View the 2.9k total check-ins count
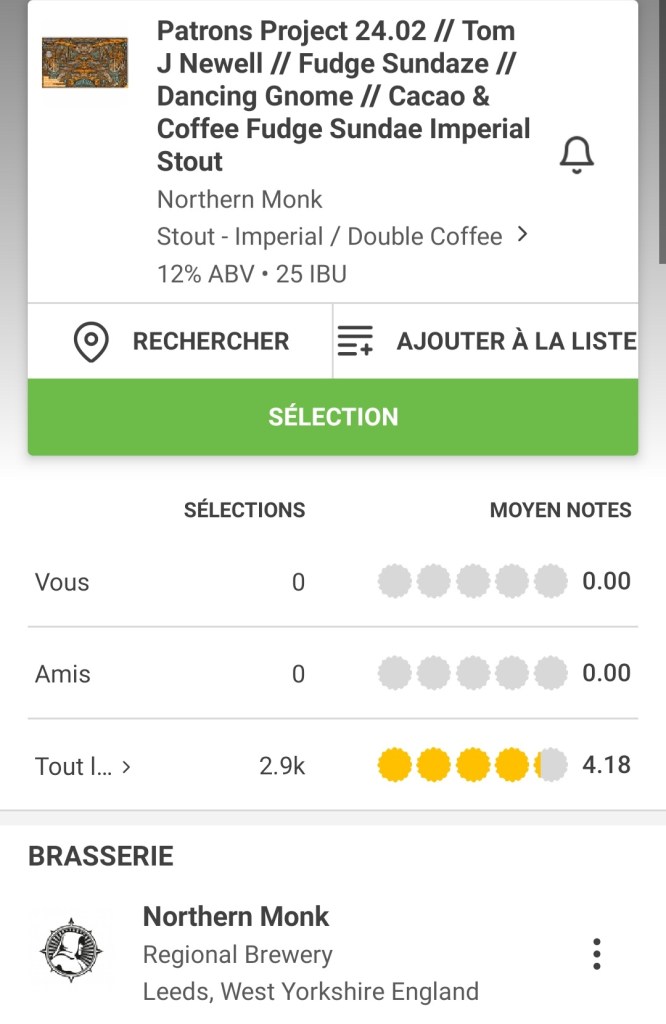The width and height of the screenshot is (666, 1024). [281, 766]
